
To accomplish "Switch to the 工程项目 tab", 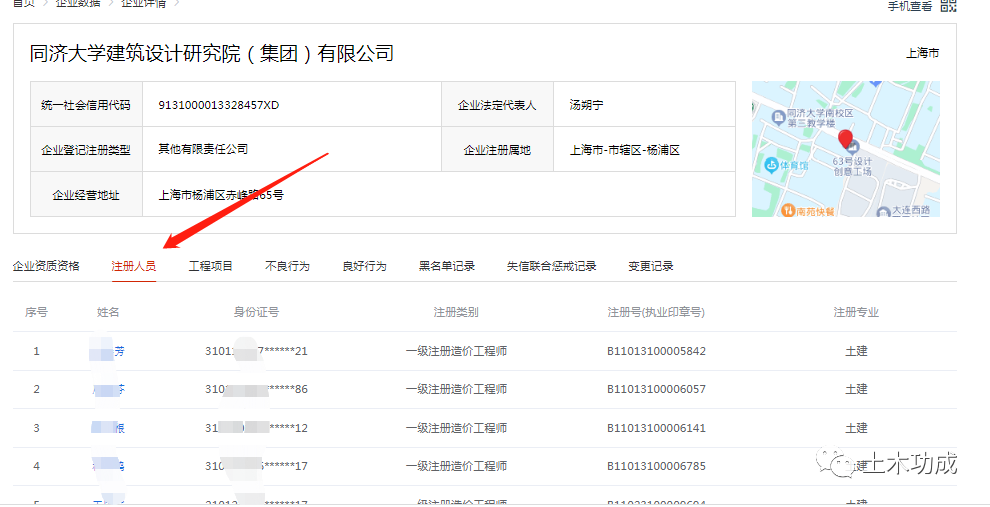I will click(211, 266).
